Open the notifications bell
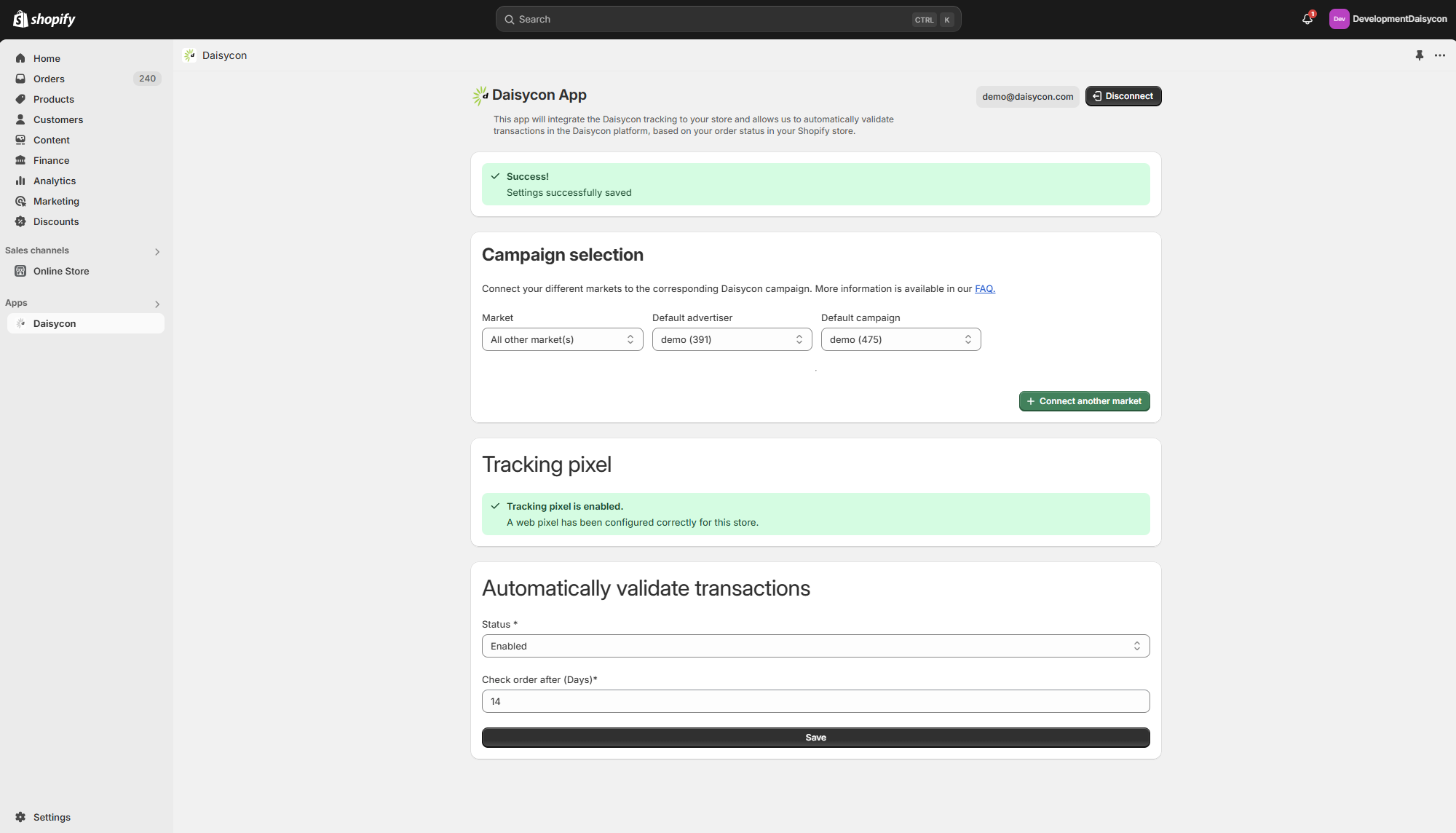Image resolution: width=1456 pixels, height=833 pixels. (1307, 19)
